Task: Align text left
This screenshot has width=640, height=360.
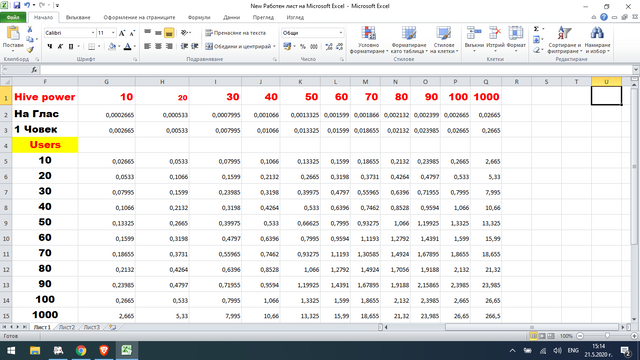Action: [x=147, y=47]
